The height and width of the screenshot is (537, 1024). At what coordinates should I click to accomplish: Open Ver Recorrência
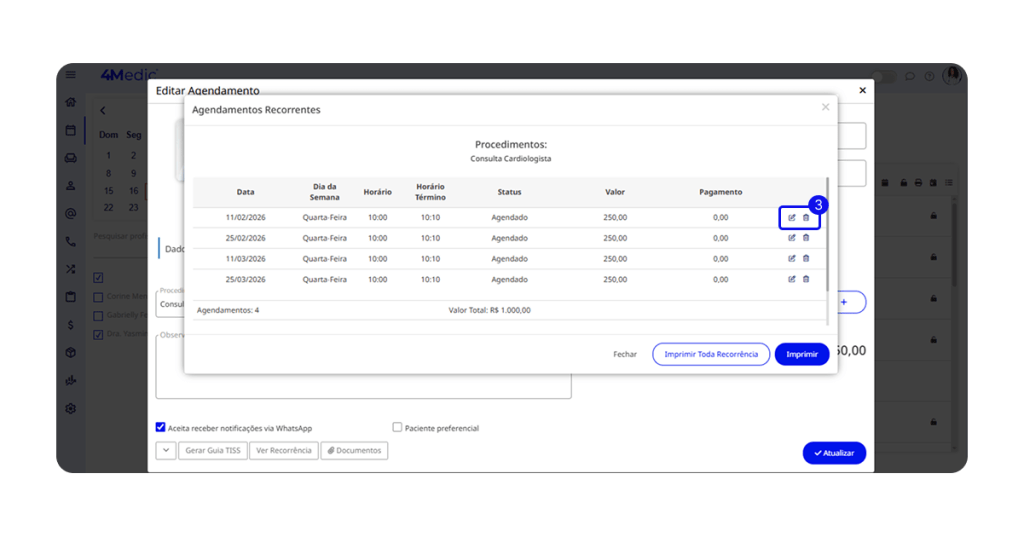point(284,451)
